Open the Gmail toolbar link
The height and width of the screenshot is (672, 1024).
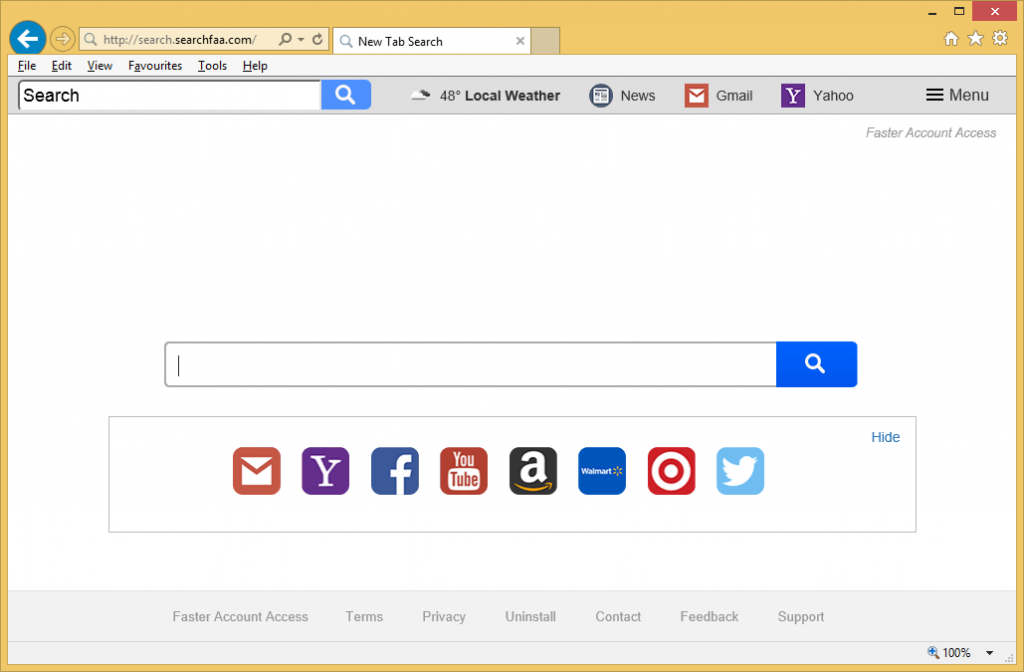pyautogui.click(x=734, y=96)
